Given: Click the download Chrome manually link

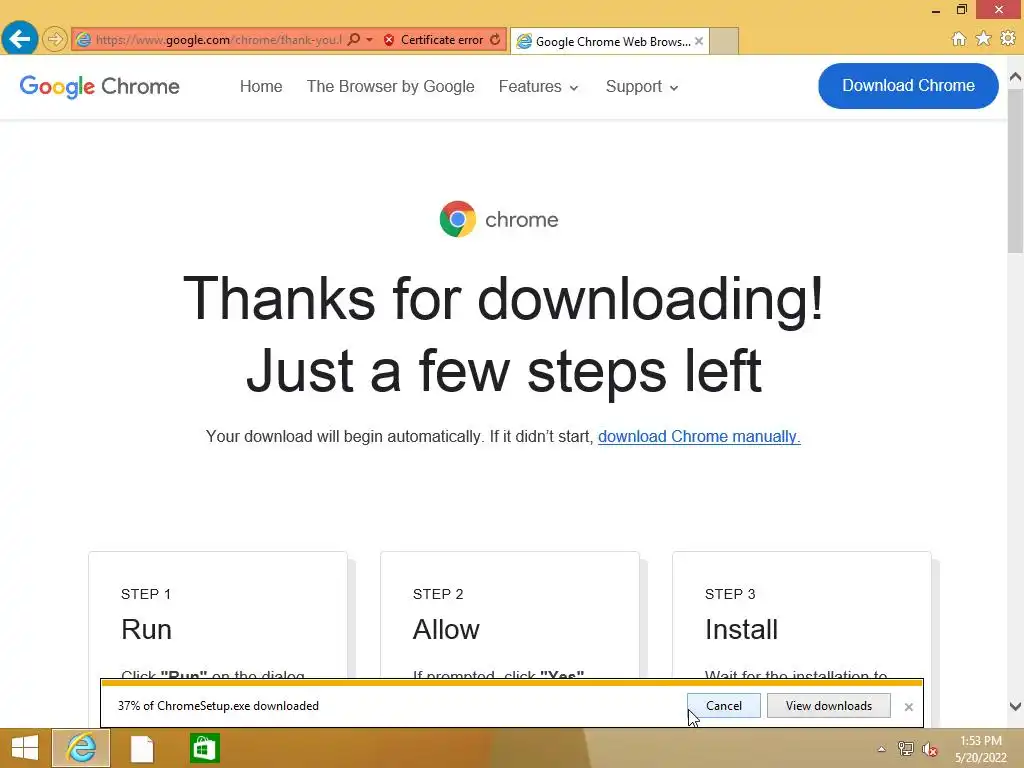Looking at the screenshot, I should tap(699, 436).
